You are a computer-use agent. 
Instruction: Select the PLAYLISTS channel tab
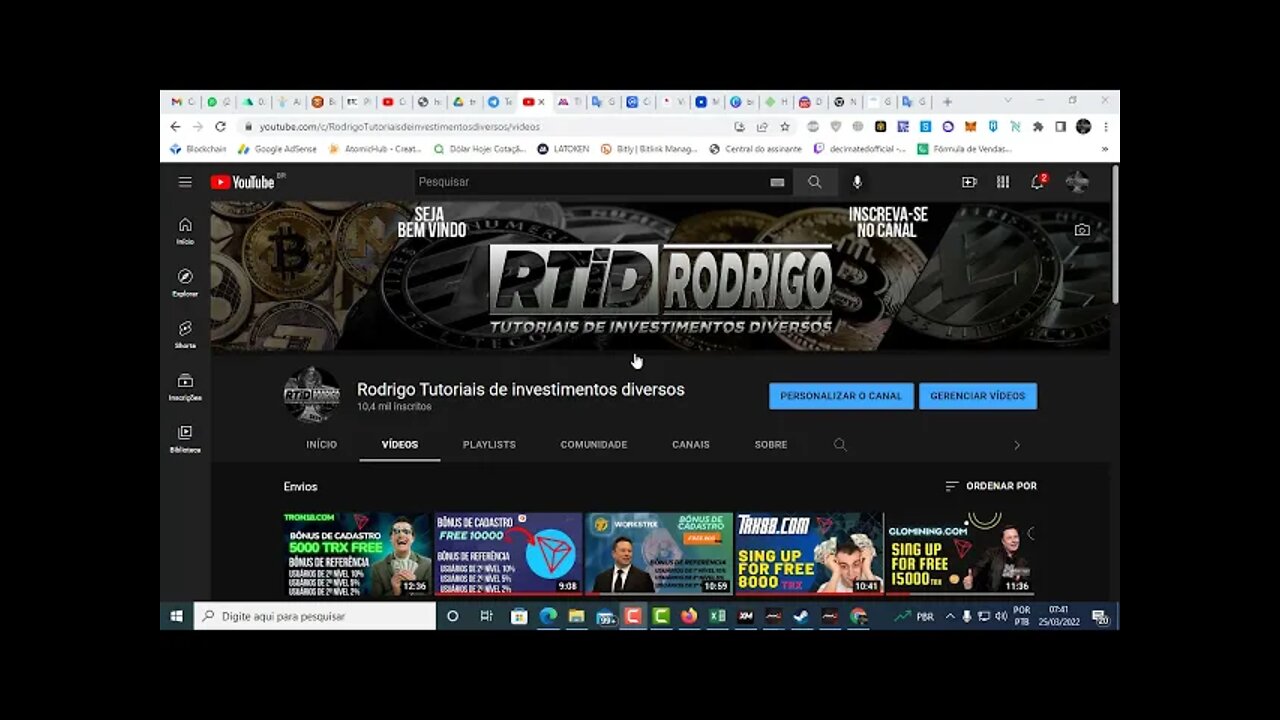(489, 445)
